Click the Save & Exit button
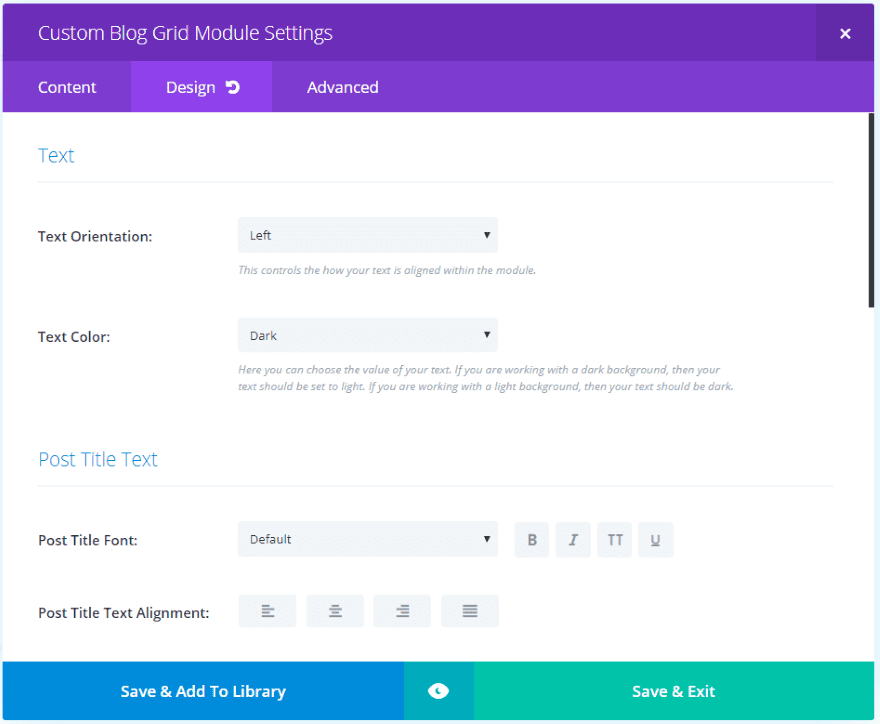The image size is (880, 724). [673, 691]
